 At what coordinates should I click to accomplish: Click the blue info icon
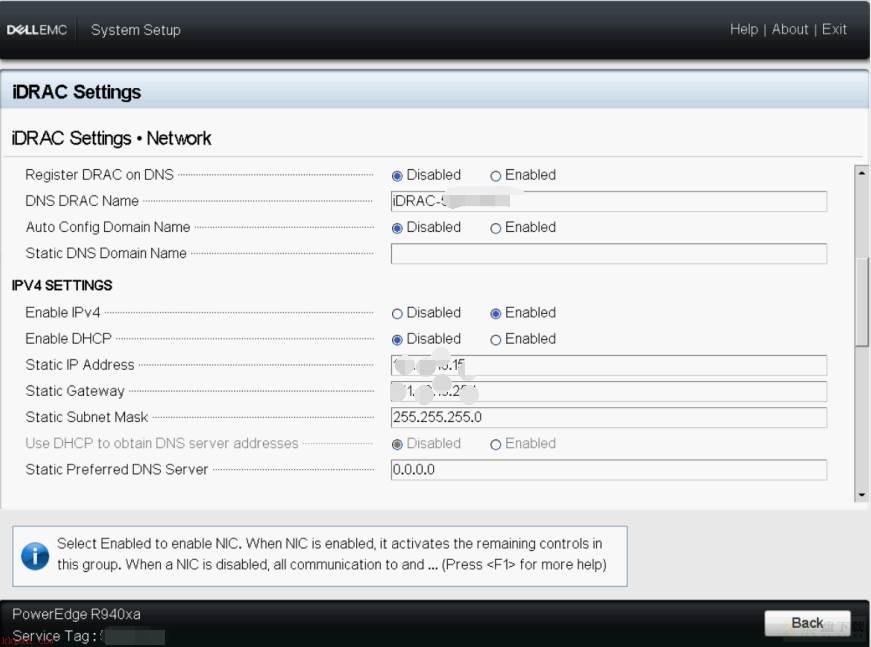35,556
